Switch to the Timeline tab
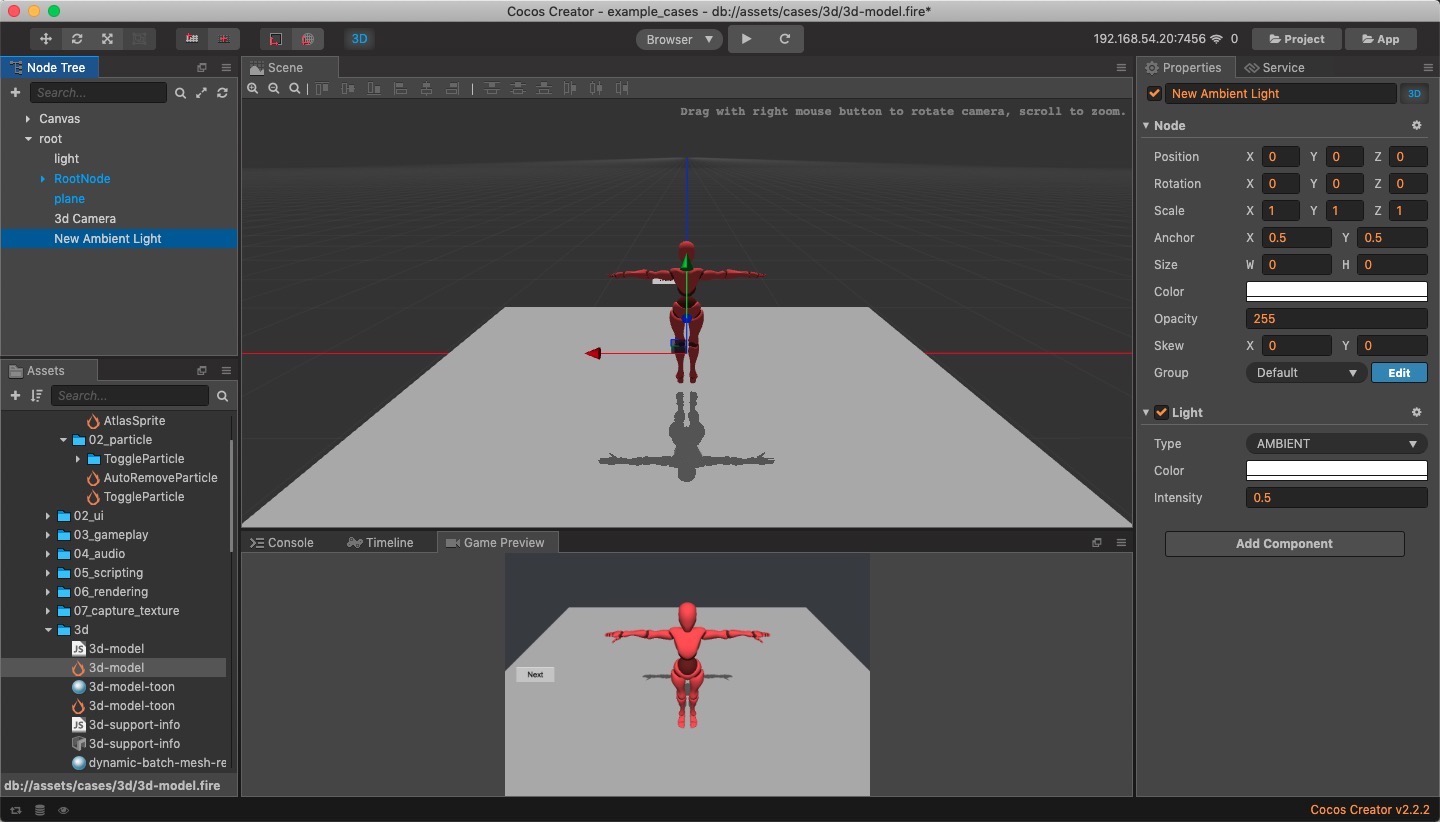The image size is (1440, 822). (380, 542)
